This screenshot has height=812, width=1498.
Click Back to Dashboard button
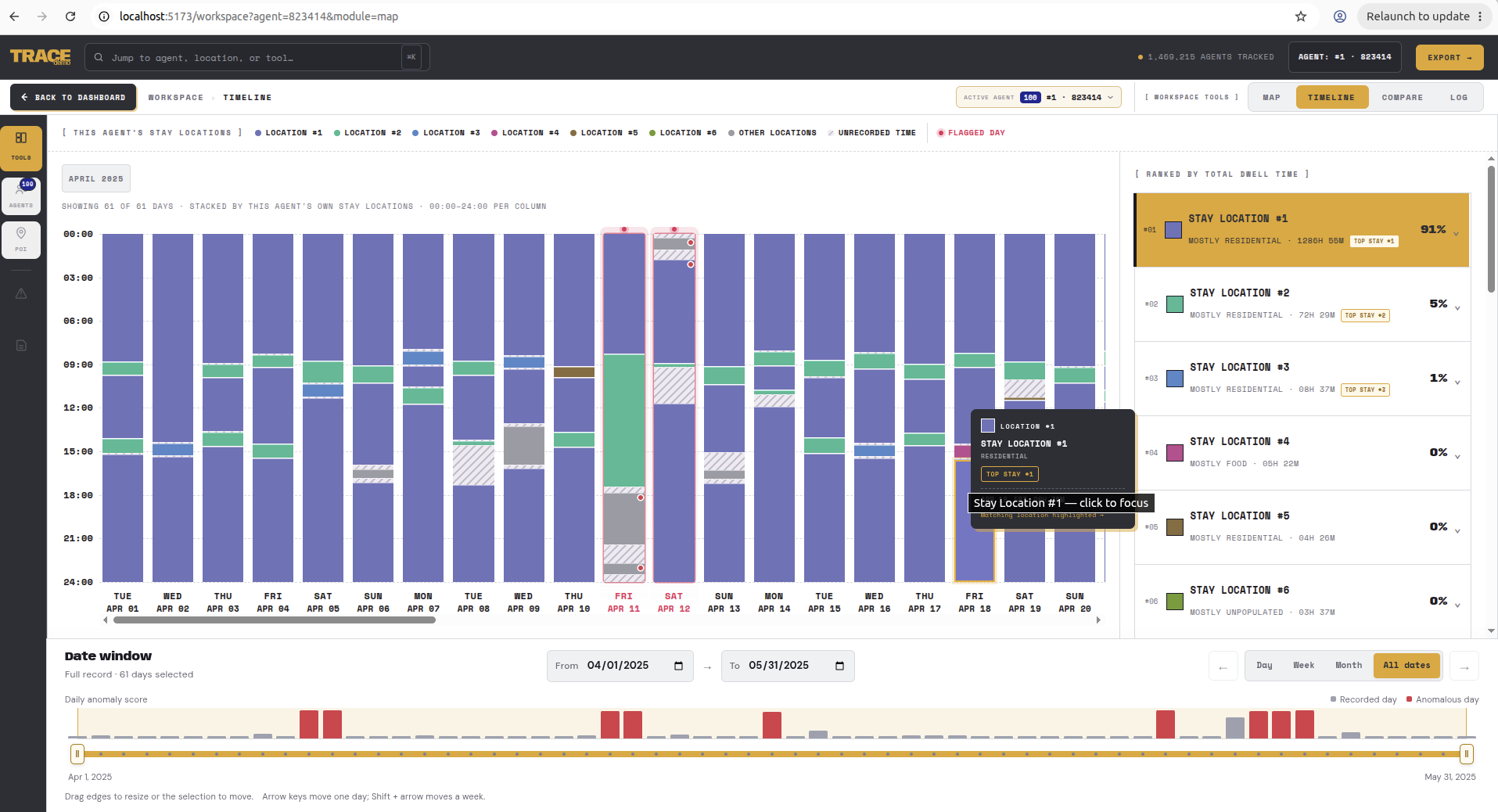pyautogui.click(x=73, y=98)
